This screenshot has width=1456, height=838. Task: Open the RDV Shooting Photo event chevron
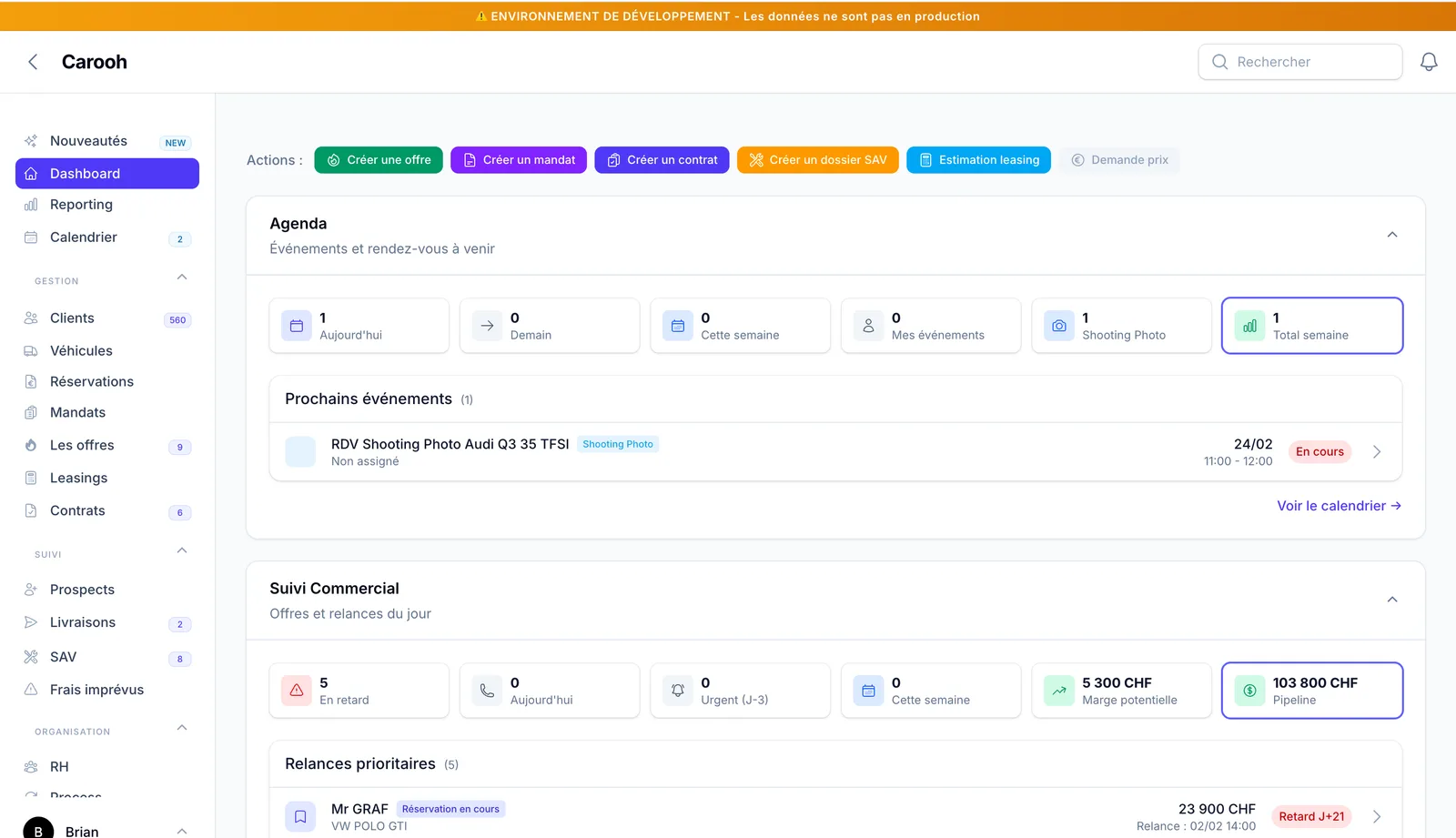pos(1377,452)
